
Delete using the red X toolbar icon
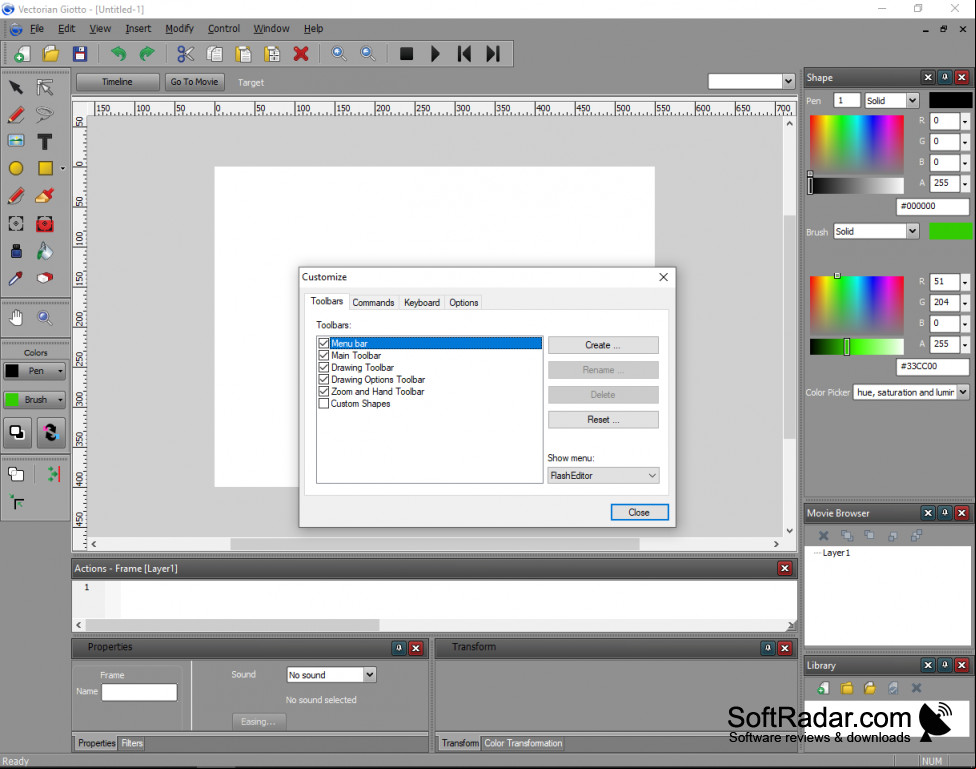click(x=301, y=54)
